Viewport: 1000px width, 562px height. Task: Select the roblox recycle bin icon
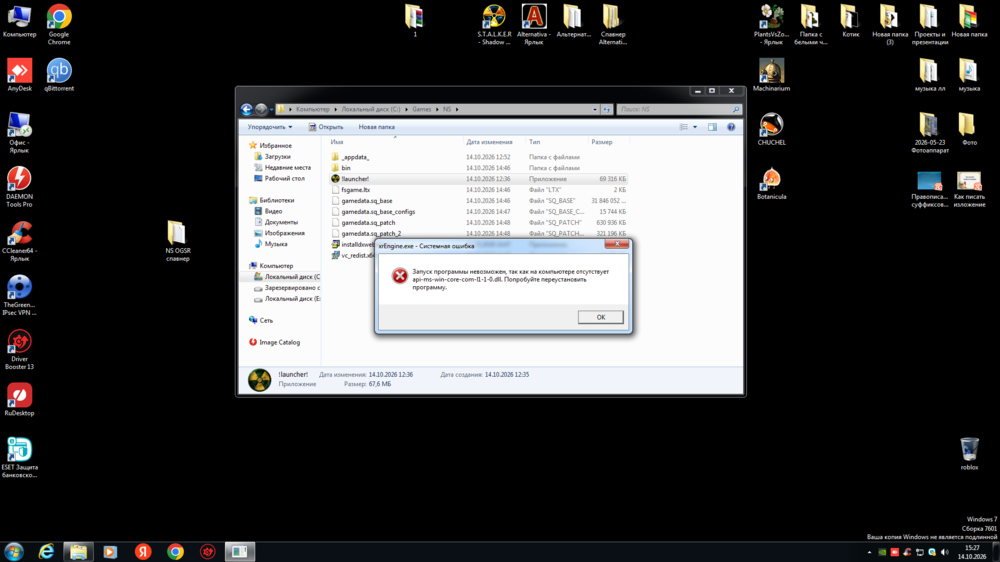969,454
